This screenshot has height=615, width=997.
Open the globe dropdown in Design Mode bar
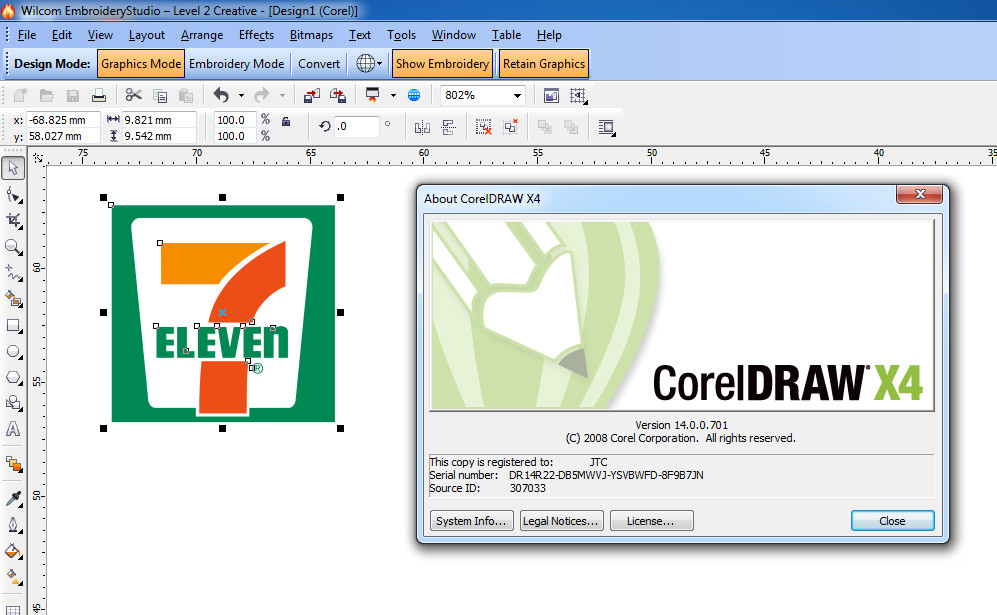380,64
